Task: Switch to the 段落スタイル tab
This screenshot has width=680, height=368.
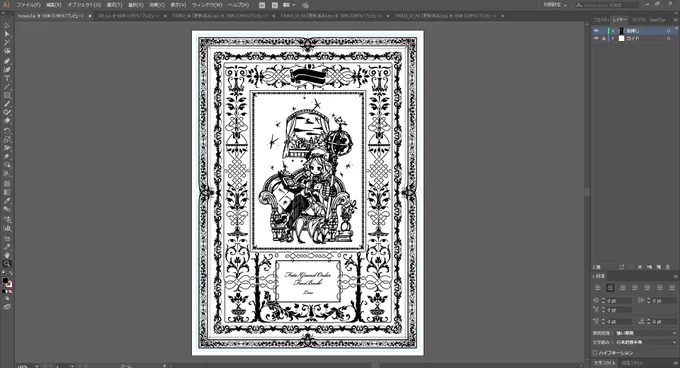Action: point(631,363)
